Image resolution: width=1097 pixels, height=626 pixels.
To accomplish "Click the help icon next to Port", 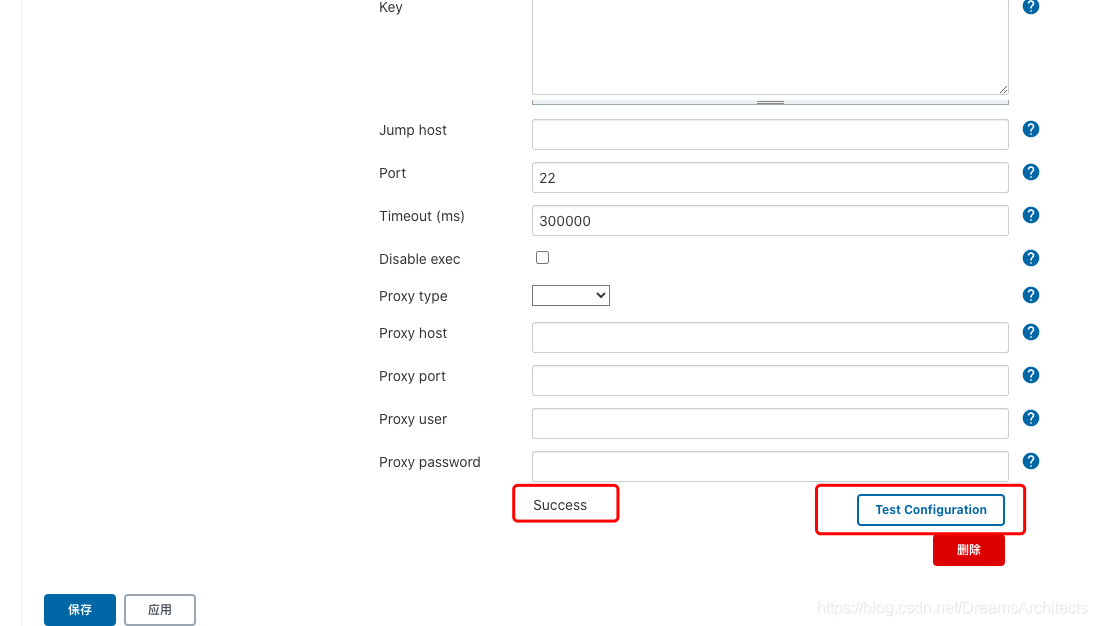I will (x=1031, y=172).
